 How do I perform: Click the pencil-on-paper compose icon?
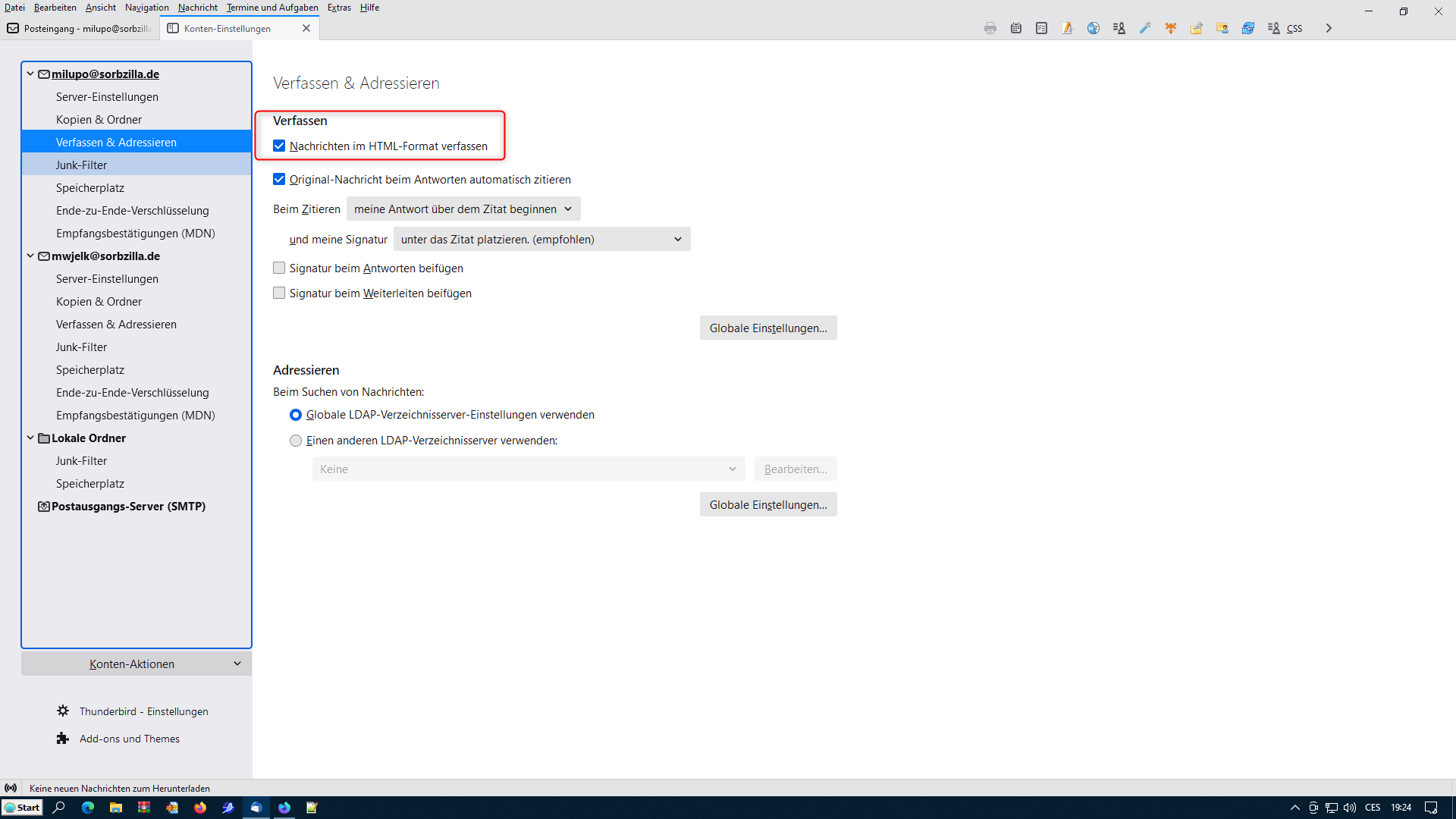click(x=1068, y=28)
